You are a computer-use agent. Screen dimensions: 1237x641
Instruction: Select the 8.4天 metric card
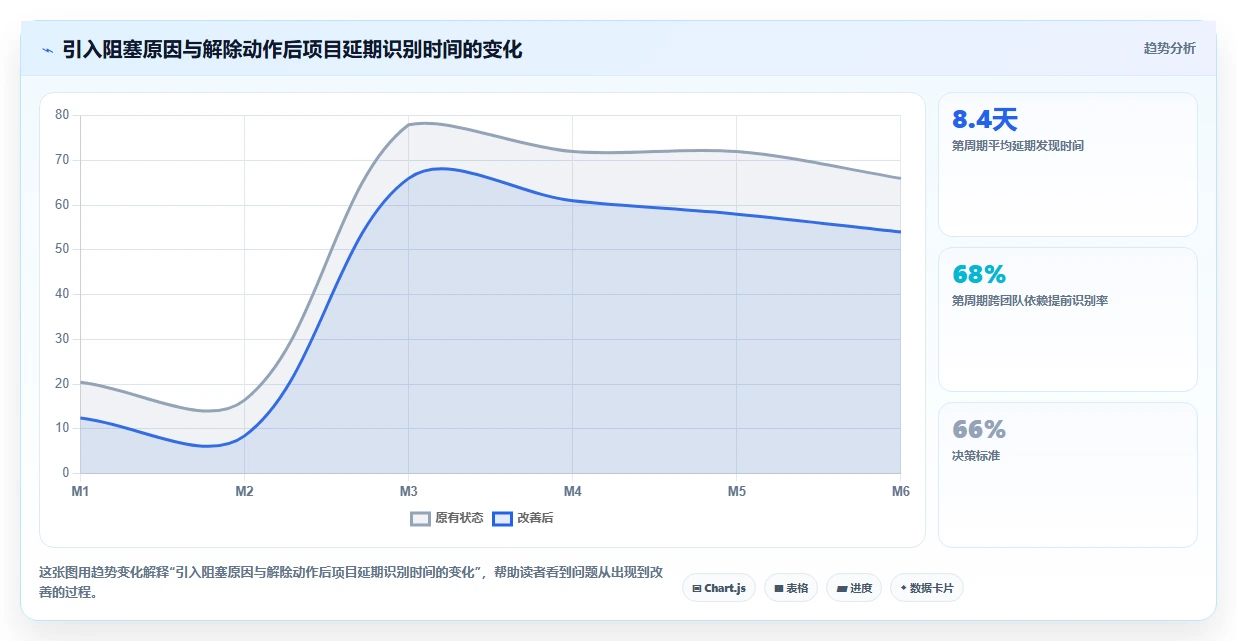(x=1067, y=164)
